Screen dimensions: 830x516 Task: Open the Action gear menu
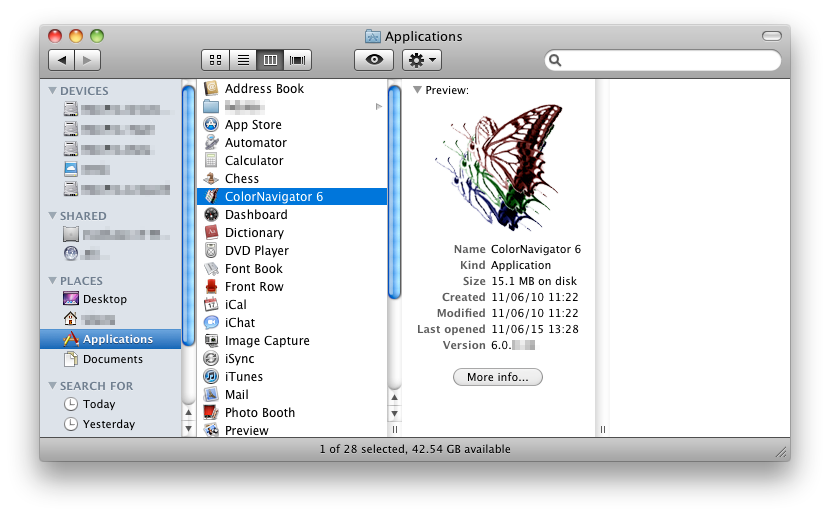pos(422,60)
